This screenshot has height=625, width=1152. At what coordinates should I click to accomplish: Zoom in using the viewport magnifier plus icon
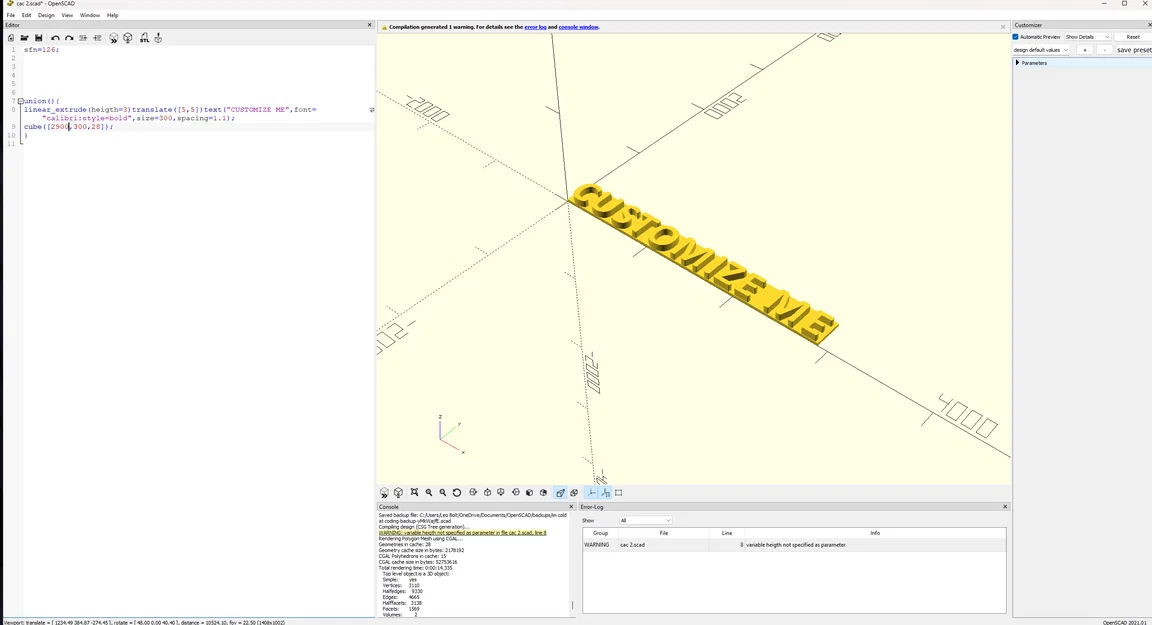click(x=429, y=493)
